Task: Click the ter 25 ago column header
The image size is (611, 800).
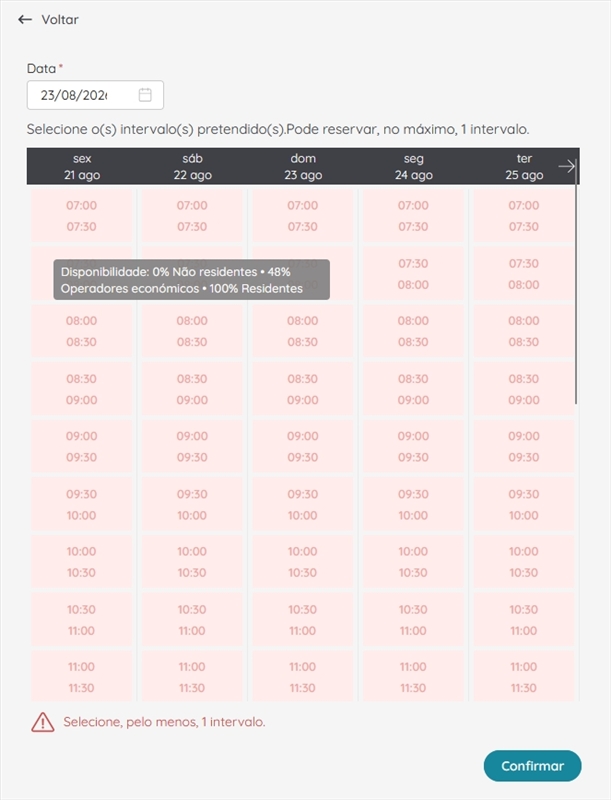Action: point(524,166)
